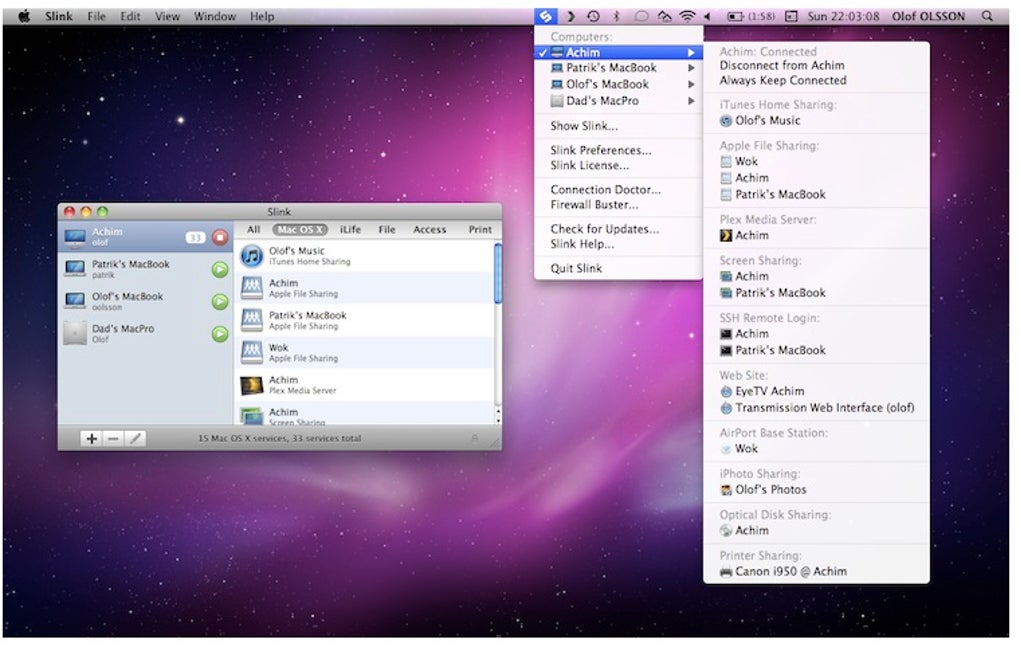
Task: Click the green connect button for Patrik's MacBook
Action: pyautogui.click(x=220, y=269)
